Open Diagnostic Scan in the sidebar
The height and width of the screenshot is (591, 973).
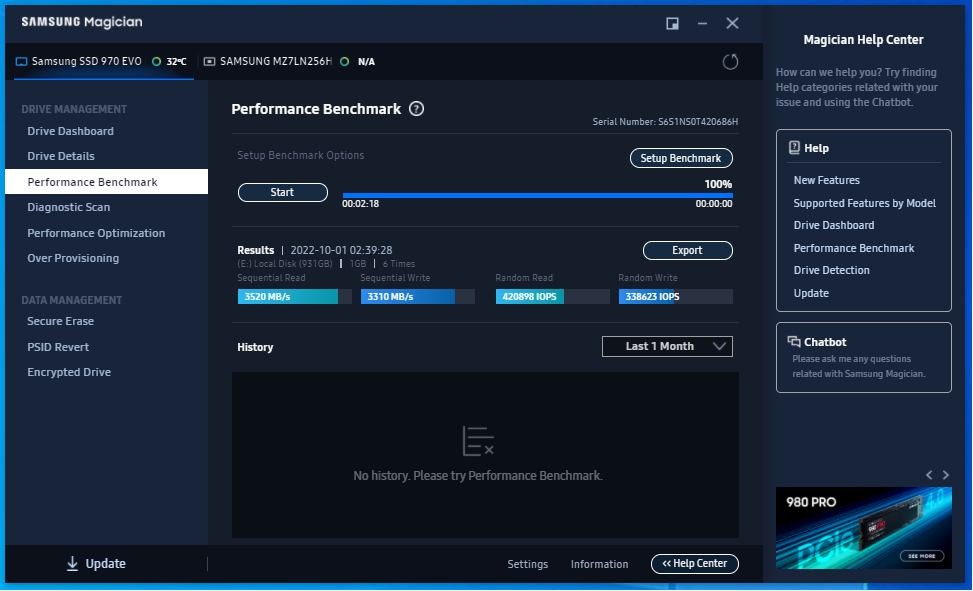[68, 207]
